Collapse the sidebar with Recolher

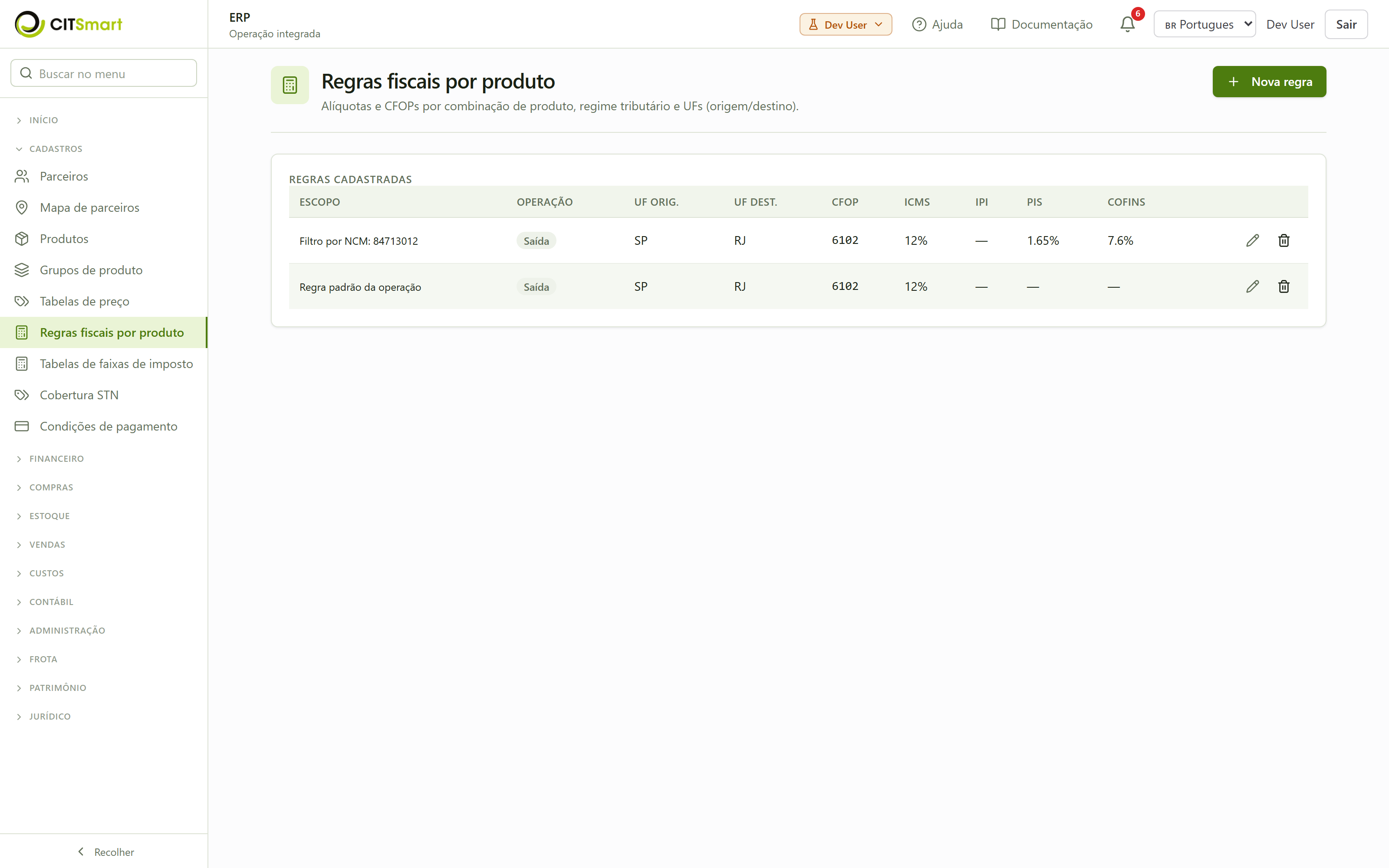(105, 852)
